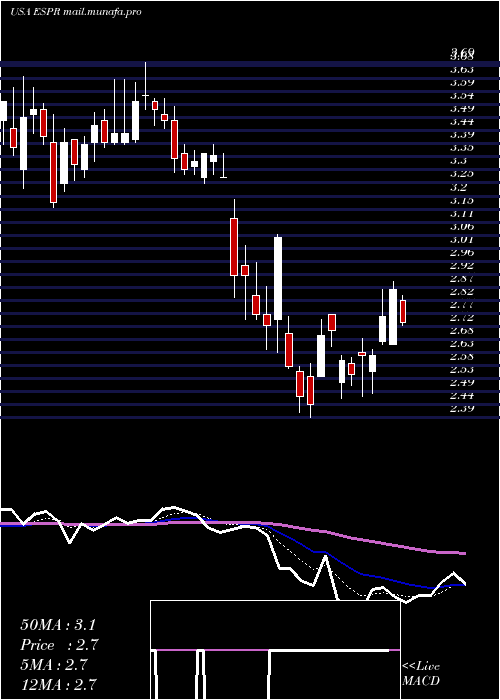Viewport: 500px width, 700px height.
Task: Click the 2.44 price axis label
Action: coord(462,395)
